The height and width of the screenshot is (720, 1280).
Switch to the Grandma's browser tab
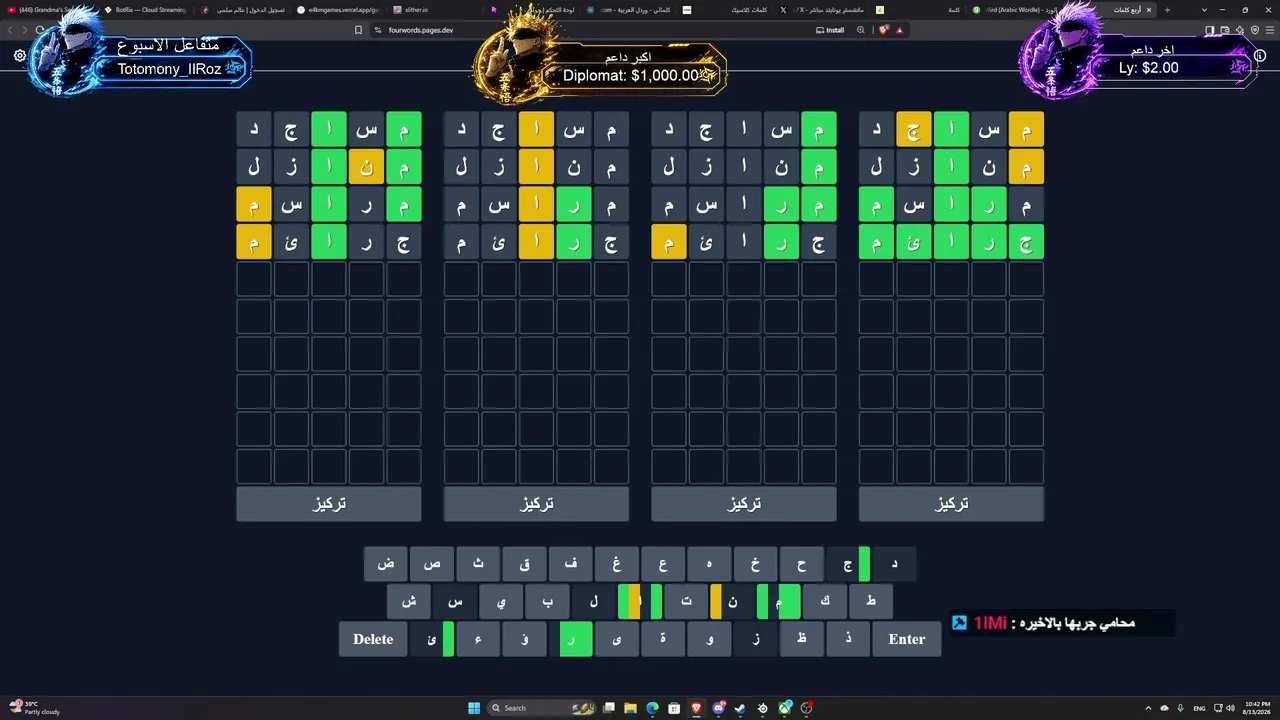click(48, 9)
